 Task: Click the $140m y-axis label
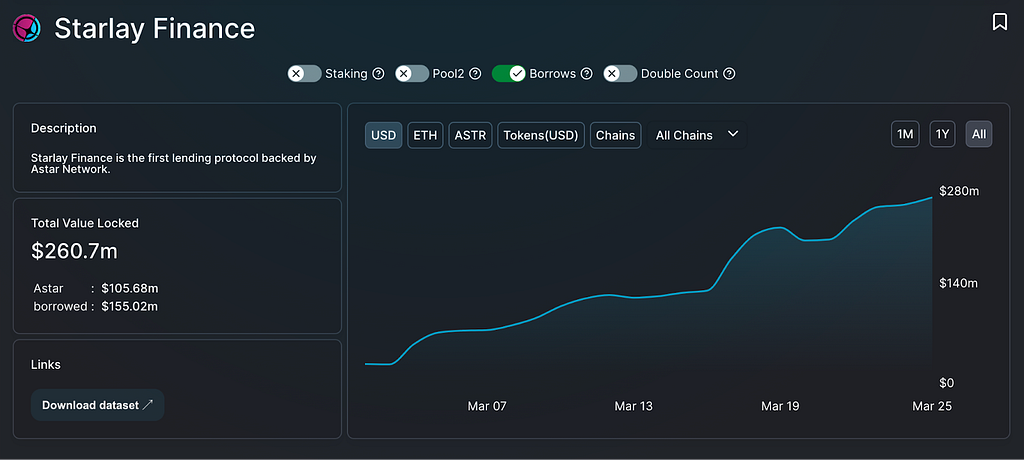(958, 284)
